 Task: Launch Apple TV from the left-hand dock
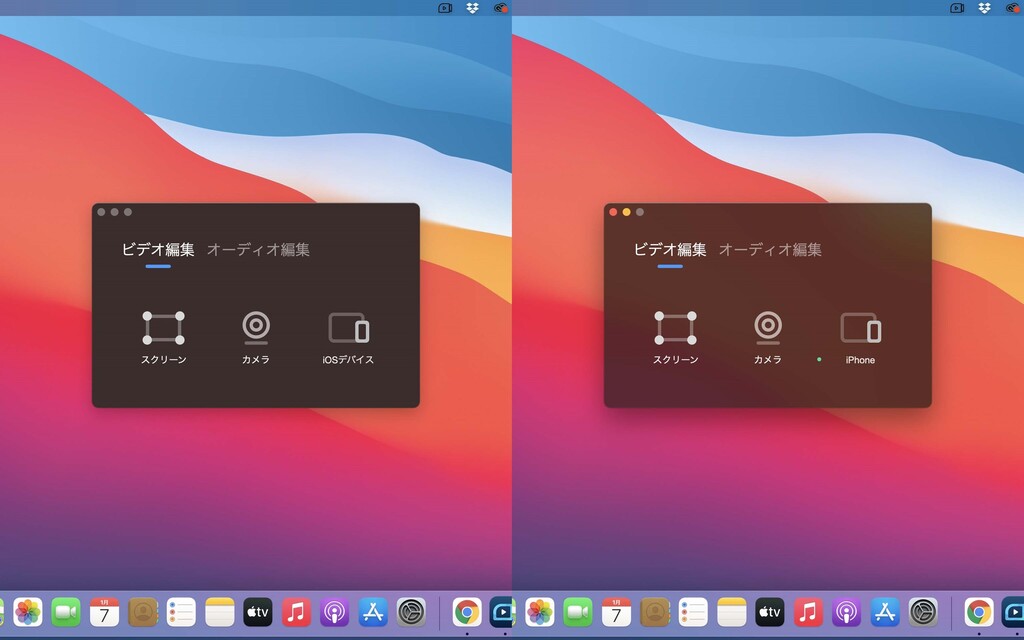click(x=258, y=613)
